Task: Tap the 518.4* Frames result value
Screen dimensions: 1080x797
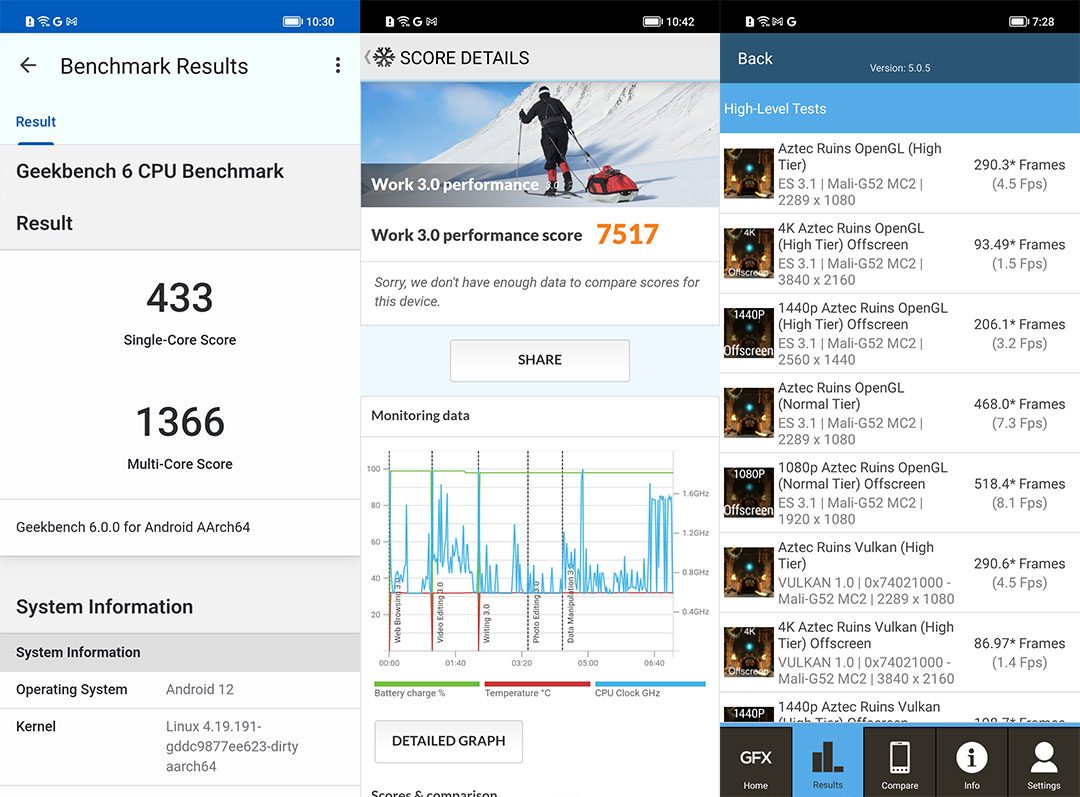Action: tap(1019, 484)
